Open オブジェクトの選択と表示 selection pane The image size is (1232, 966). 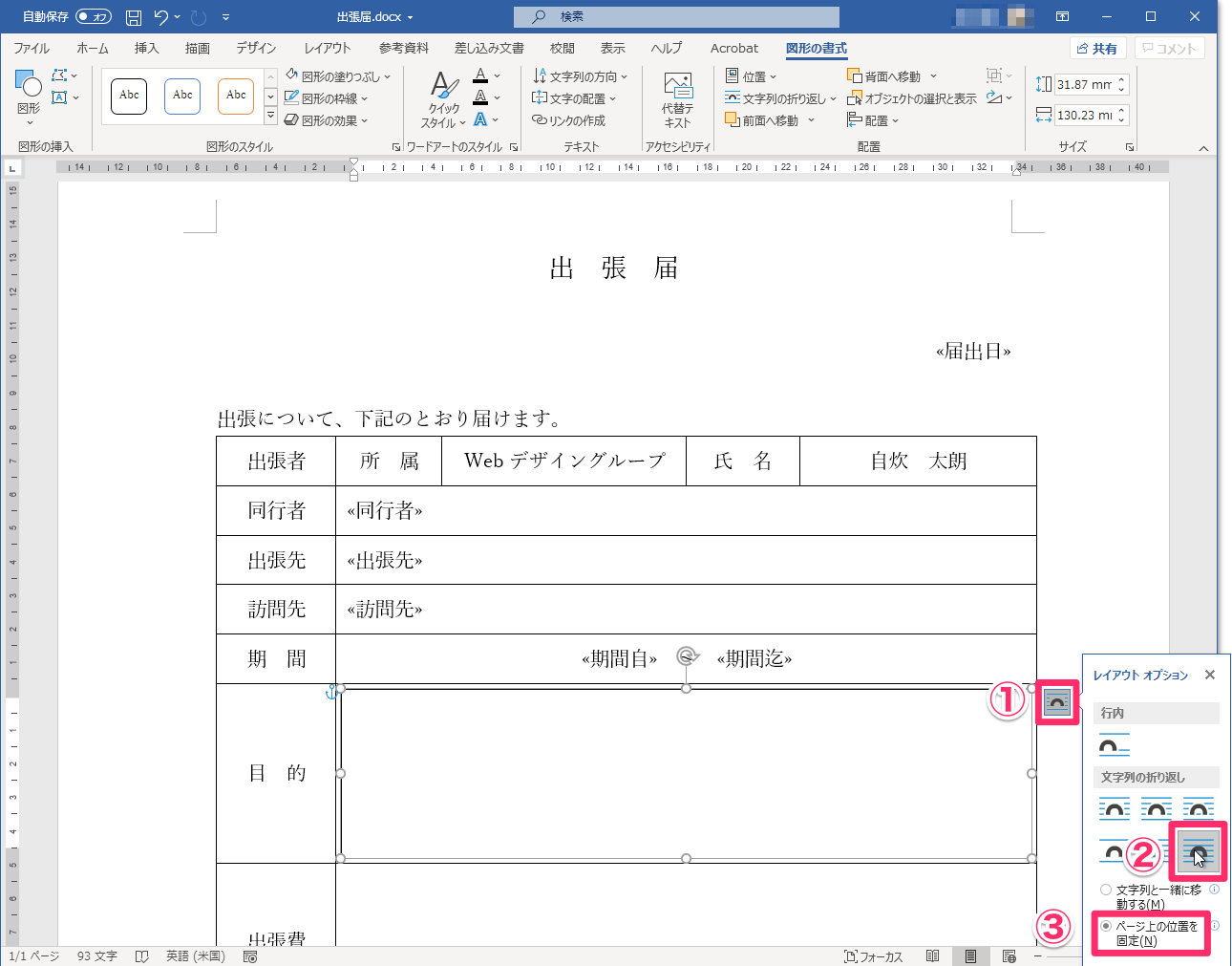click(912, 98)
